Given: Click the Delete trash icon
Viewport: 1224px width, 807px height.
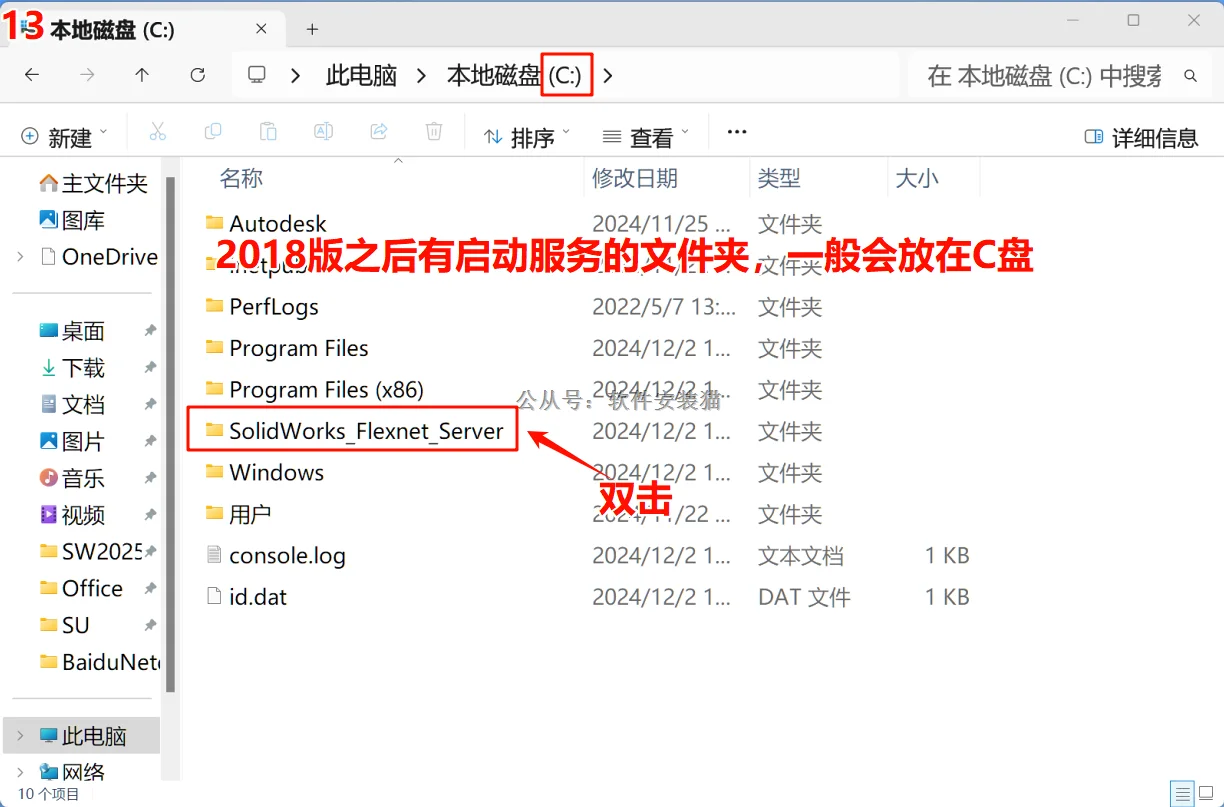Looking at the screenshot, I should (433, 131).
